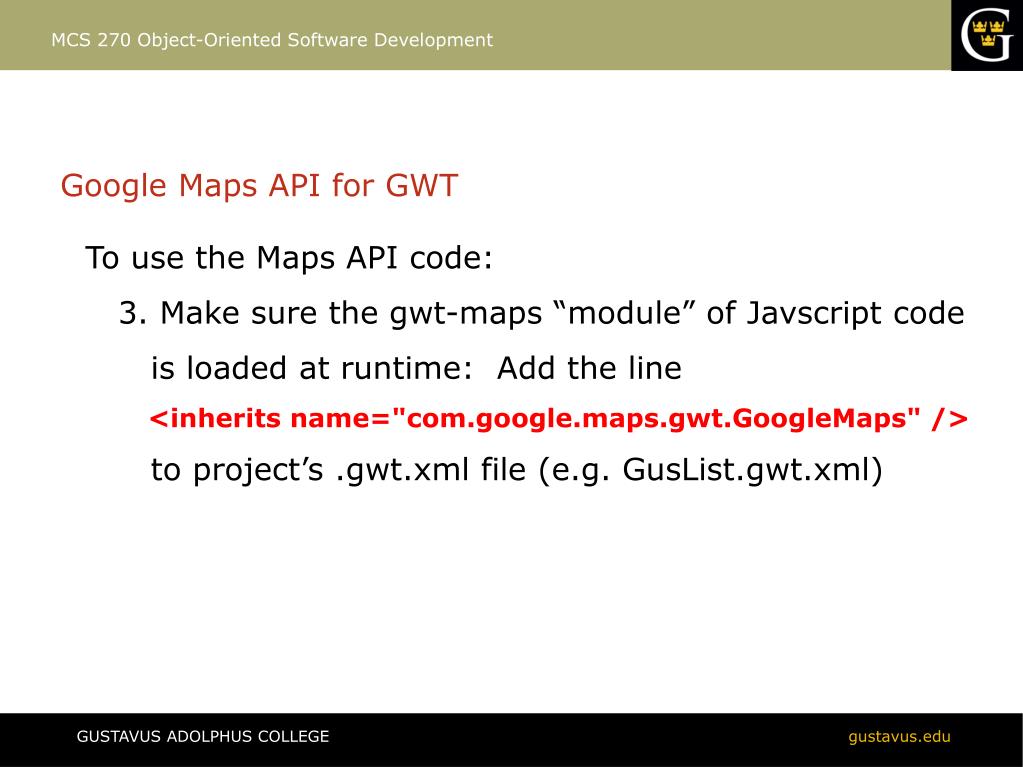This screenshot has height=767, width=1023.
Task: Click the text mentioning GusList.gwt.xml
Action: pos(517,470)
